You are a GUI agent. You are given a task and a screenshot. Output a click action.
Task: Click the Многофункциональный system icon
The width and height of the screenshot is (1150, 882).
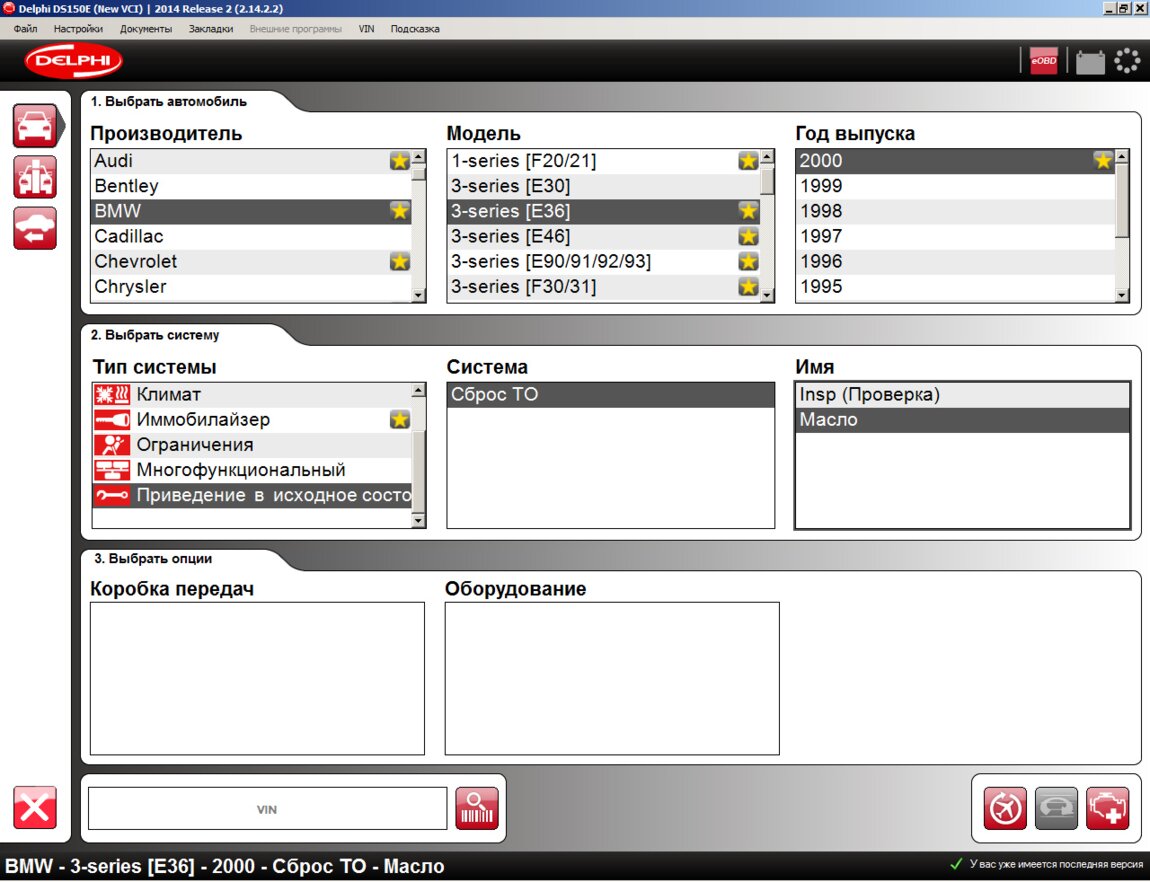[112, 470]
